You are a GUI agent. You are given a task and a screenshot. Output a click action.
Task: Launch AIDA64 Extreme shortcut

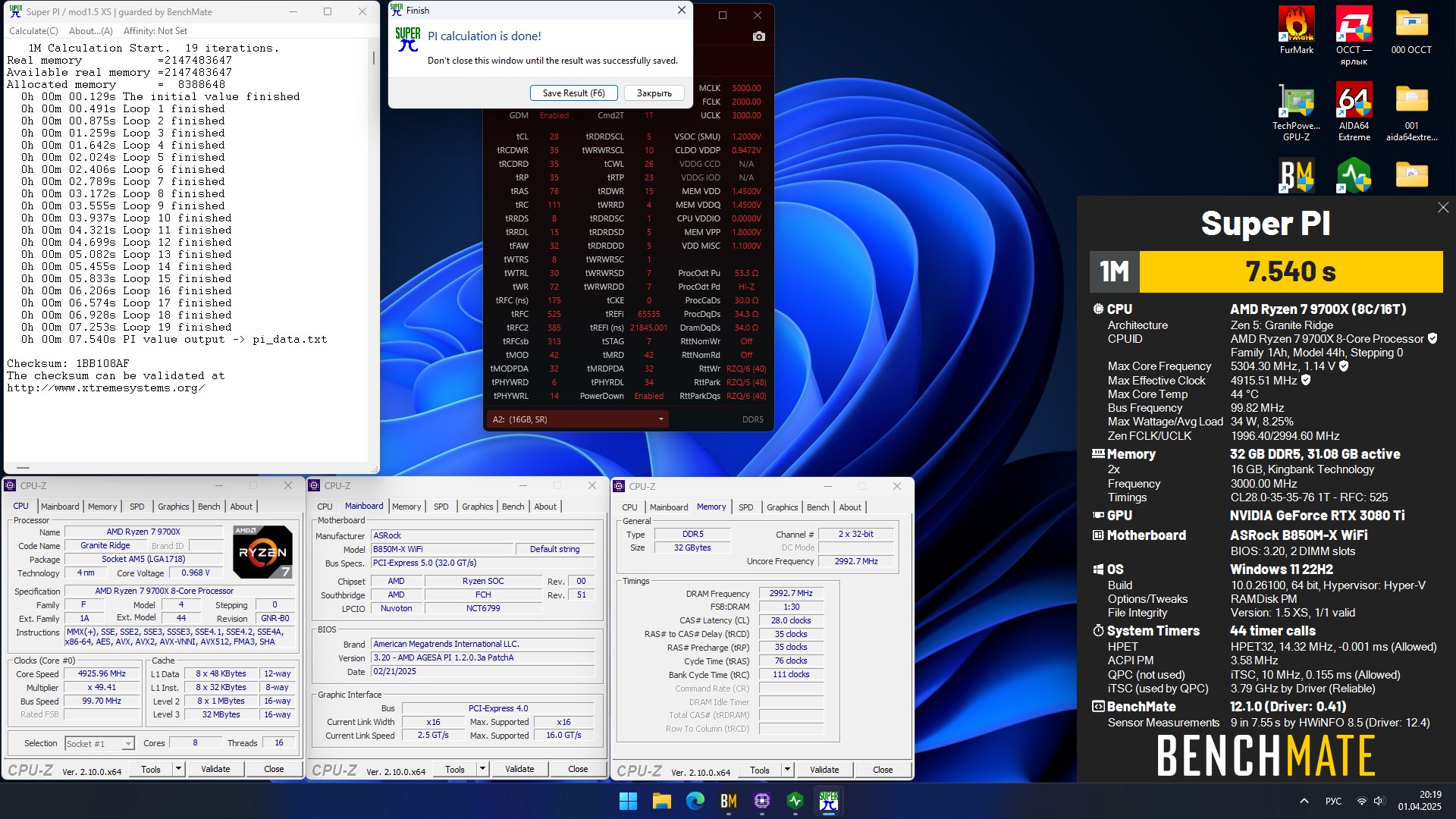1354,111
